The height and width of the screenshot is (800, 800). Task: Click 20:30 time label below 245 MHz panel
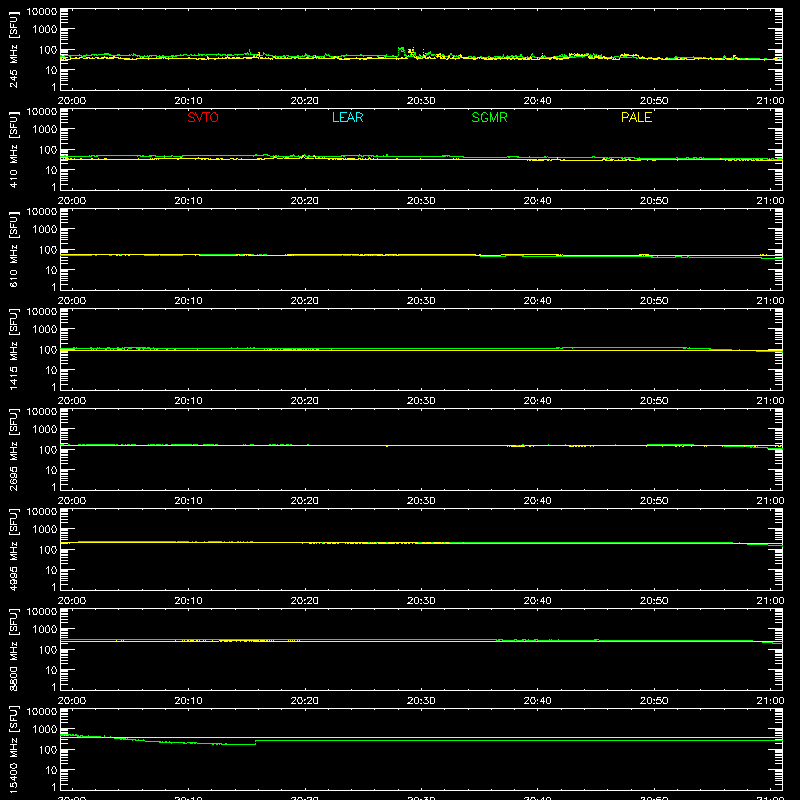(421, 101)
